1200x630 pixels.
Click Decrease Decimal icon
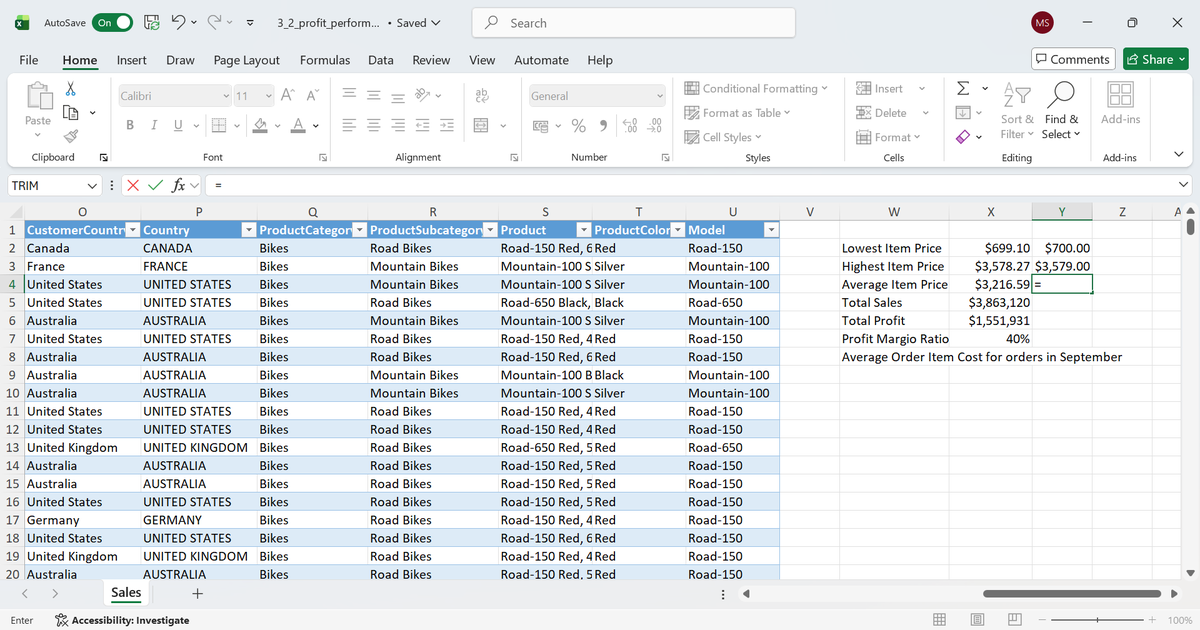click(656, 126)
